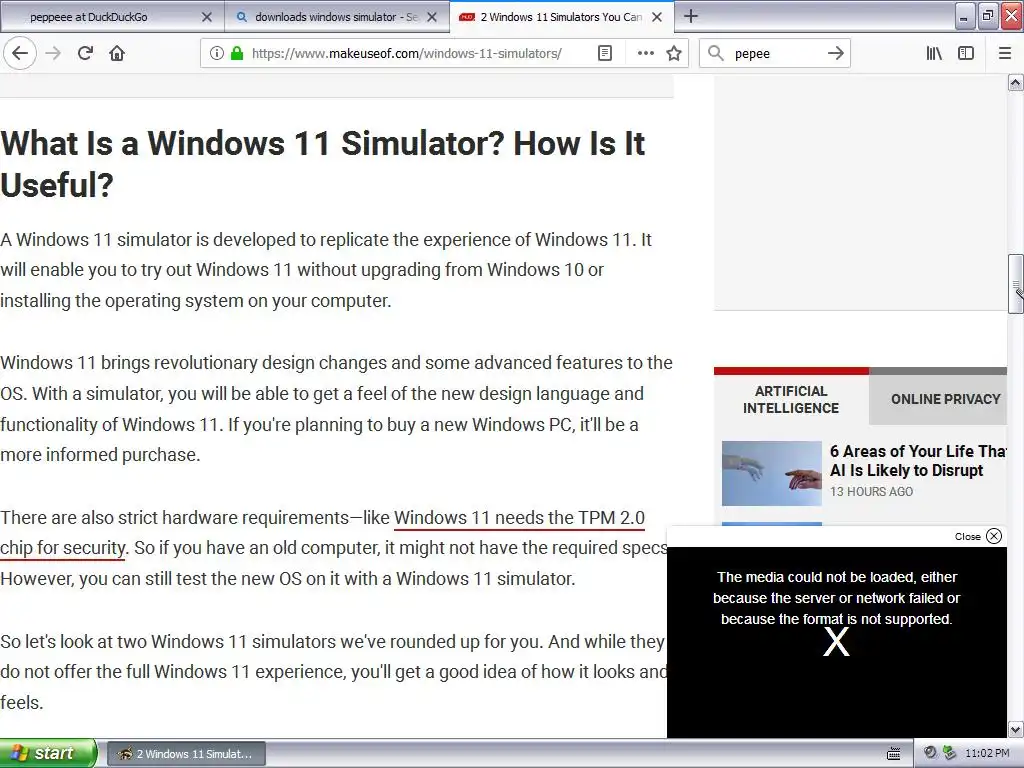Close the floating video player

[x=978, y=536]
